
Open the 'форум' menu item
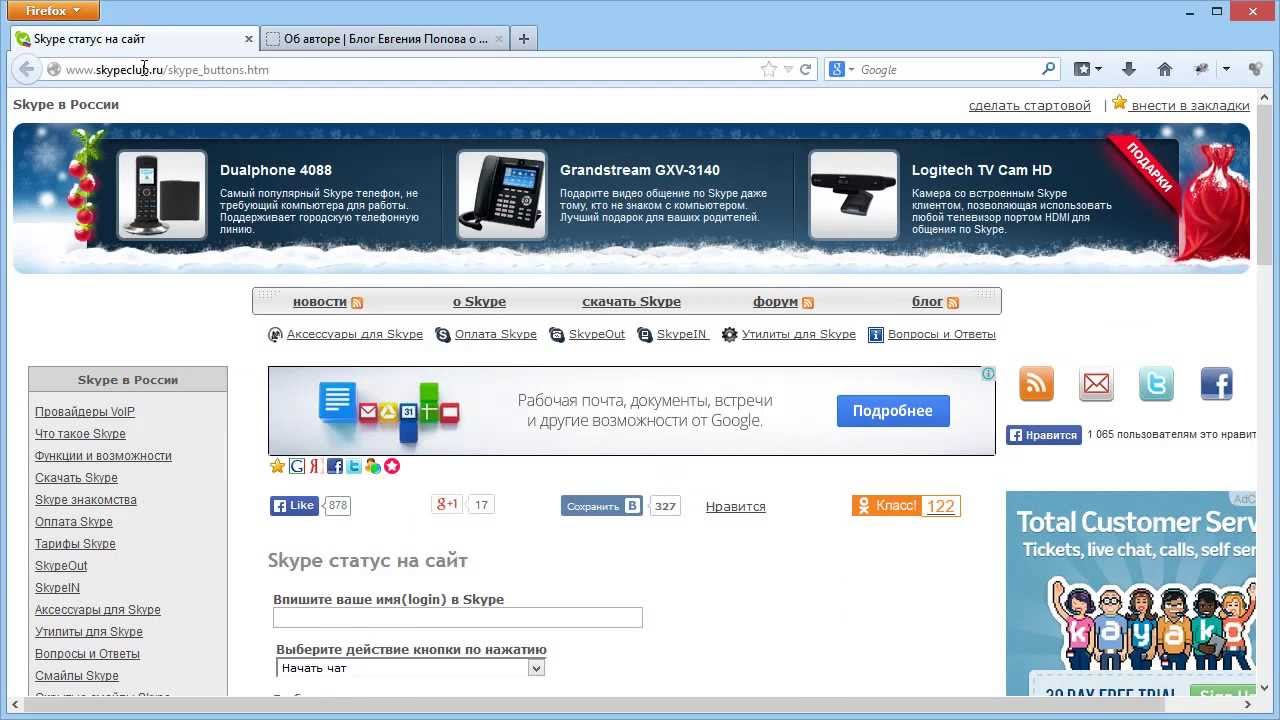(x=775, y=301)
